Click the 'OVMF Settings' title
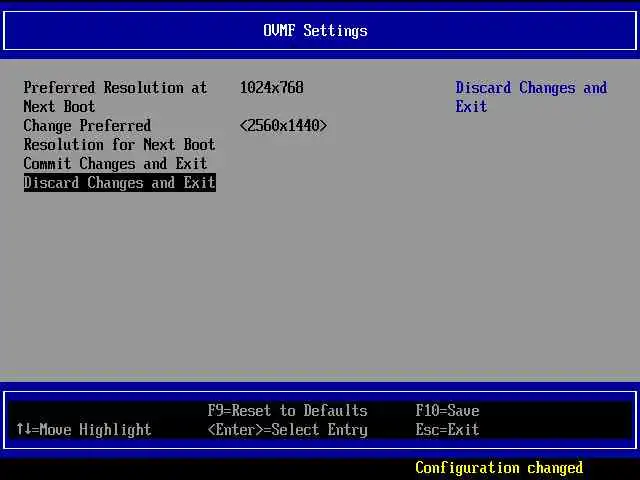The image size is (640, 480). pyautogui.click(x=315, y=31)
